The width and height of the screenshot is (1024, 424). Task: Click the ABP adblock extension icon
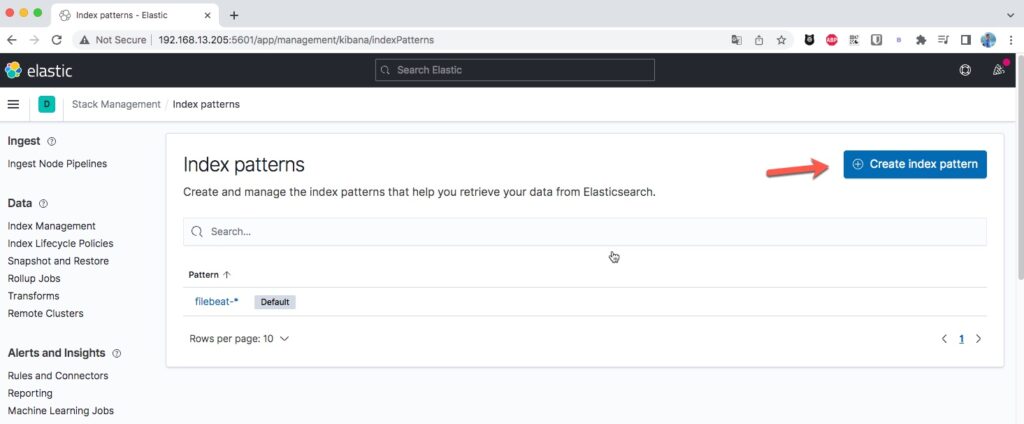(x=831, y=40)
